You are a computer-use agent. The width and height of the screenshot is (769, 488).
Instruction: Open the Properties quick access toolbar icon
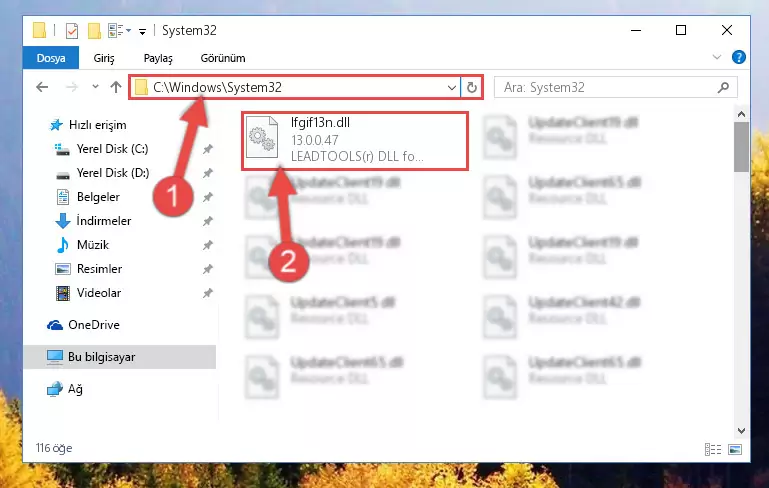point(72,30)
